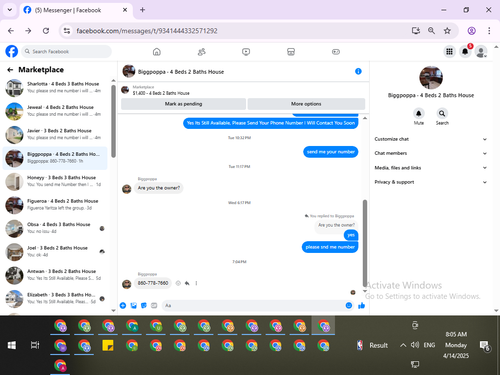The image size is (500, 375).
Task: Open the Figueroa 4 Beds 2 Baths conversation
Action: pos(55,205)
